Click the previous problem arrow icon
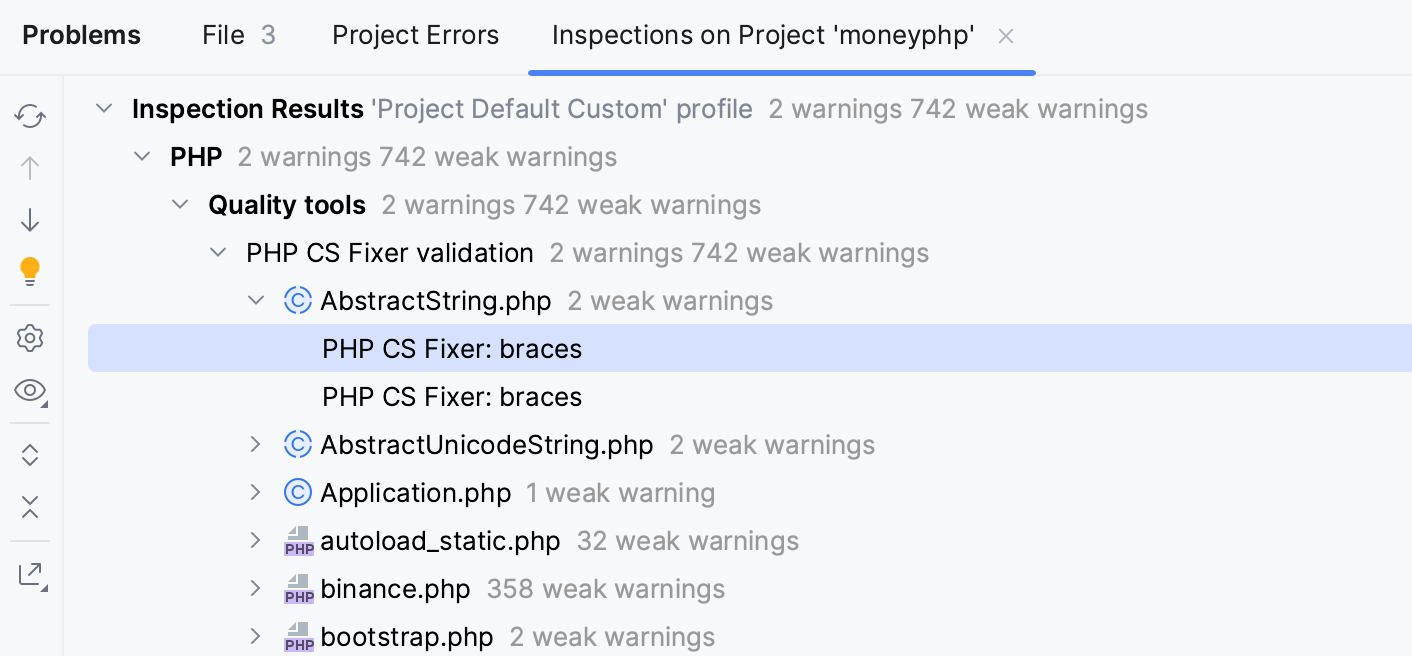The height and width of the screenshot is (656, 1412). pyautogui.click(x=29, y=168)
